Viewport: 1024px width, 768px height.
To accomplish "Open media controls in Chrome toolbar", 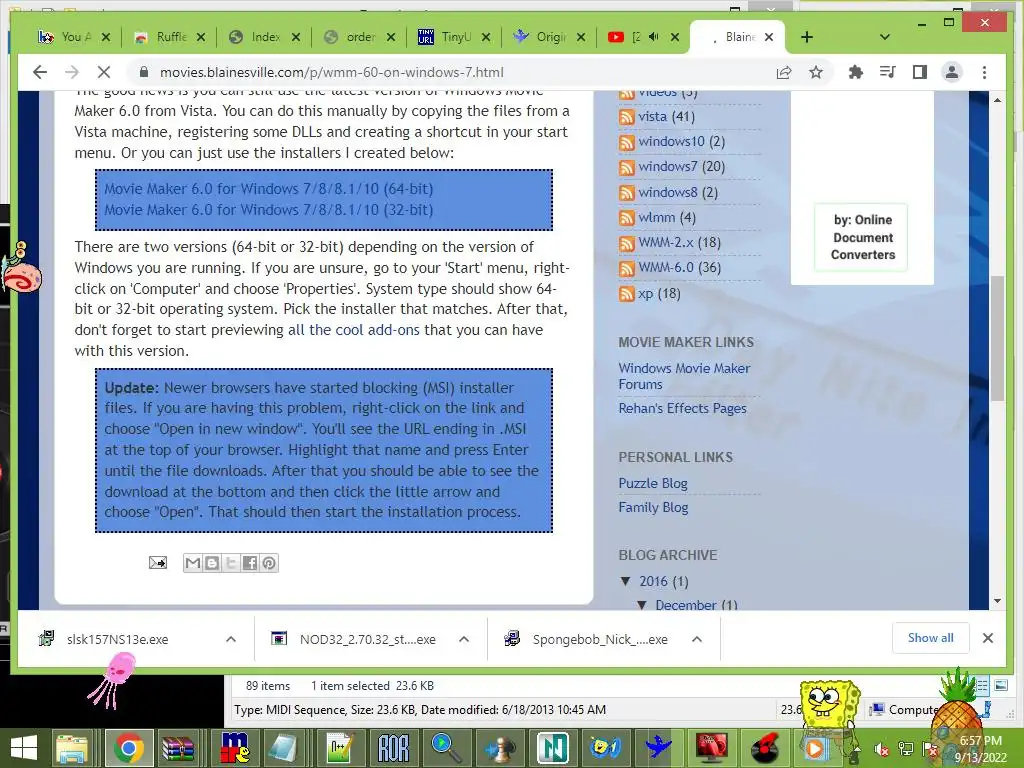I will (888, 72).
